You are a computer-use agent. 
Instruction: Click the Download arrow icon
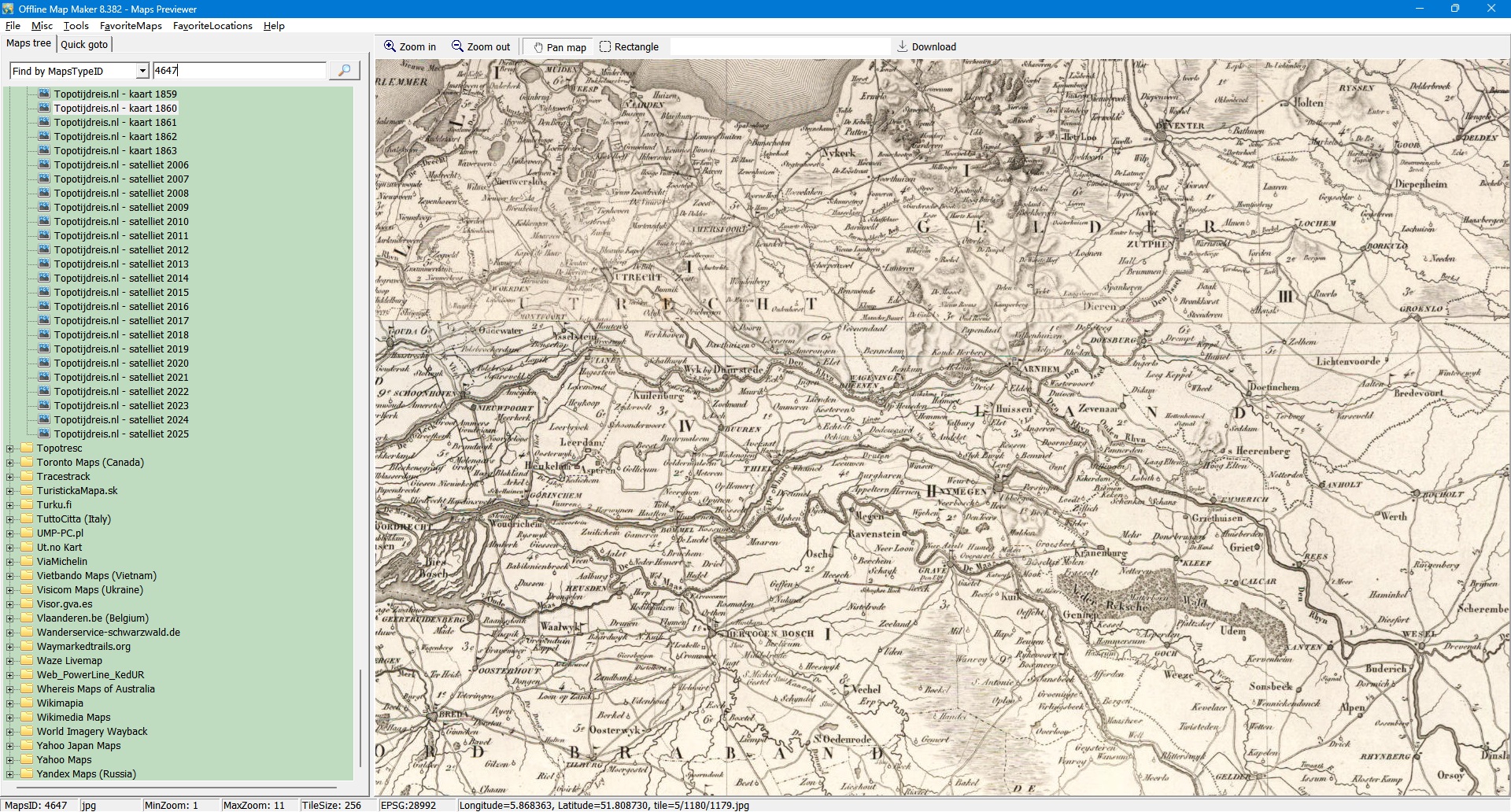903,46
